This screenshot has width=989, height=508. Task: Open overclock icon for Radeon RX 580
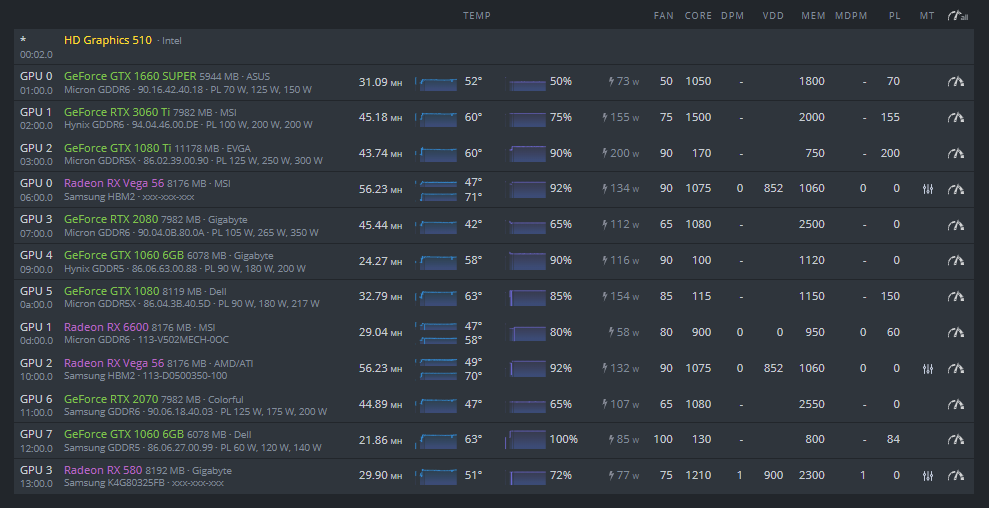956,476
